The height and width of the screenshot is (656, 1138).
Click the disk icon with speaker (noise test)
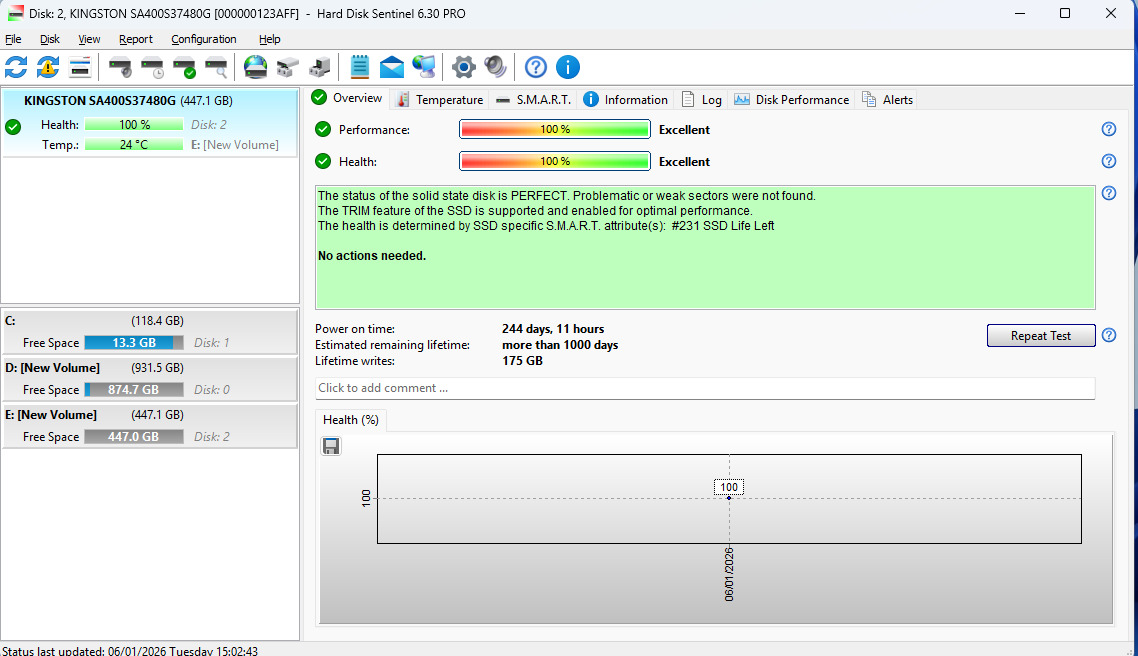point(120,67)
